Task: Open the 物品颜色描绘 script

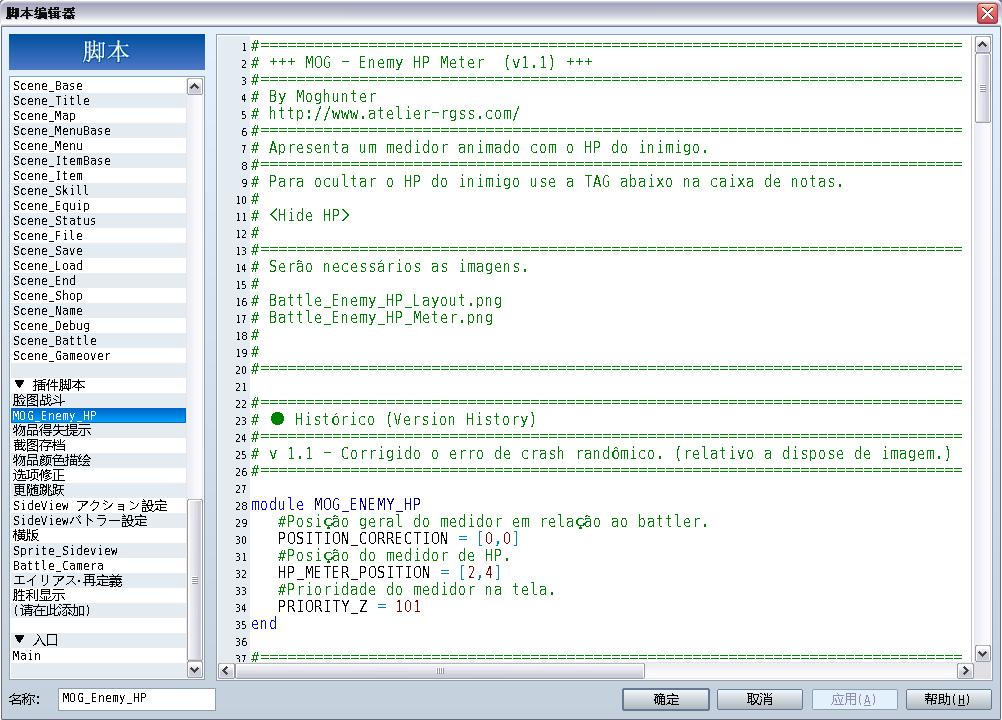Action: click(98, 460)
